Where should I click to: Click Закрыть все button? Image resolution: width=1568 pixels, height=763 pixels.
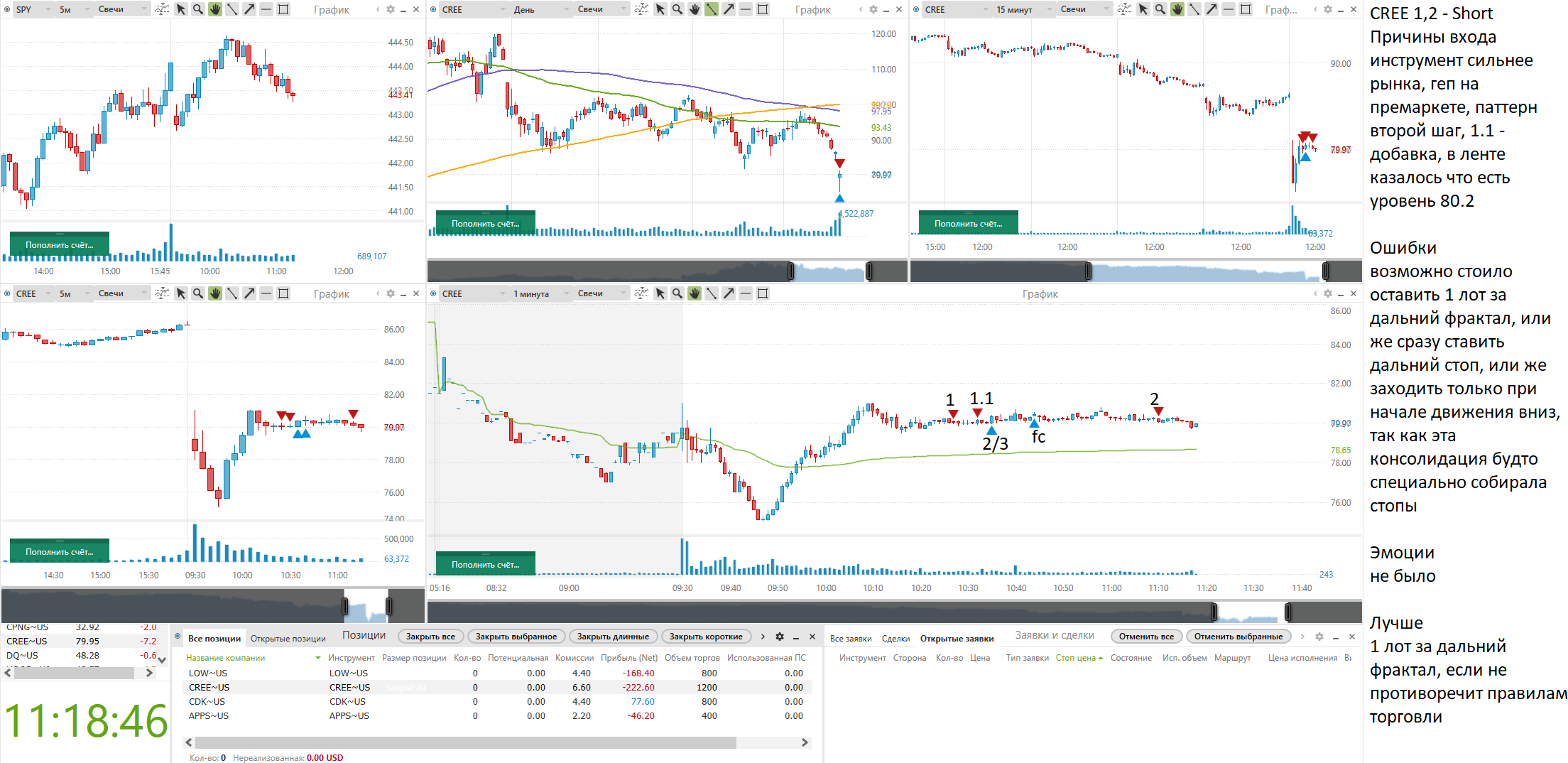pos(430,637)
